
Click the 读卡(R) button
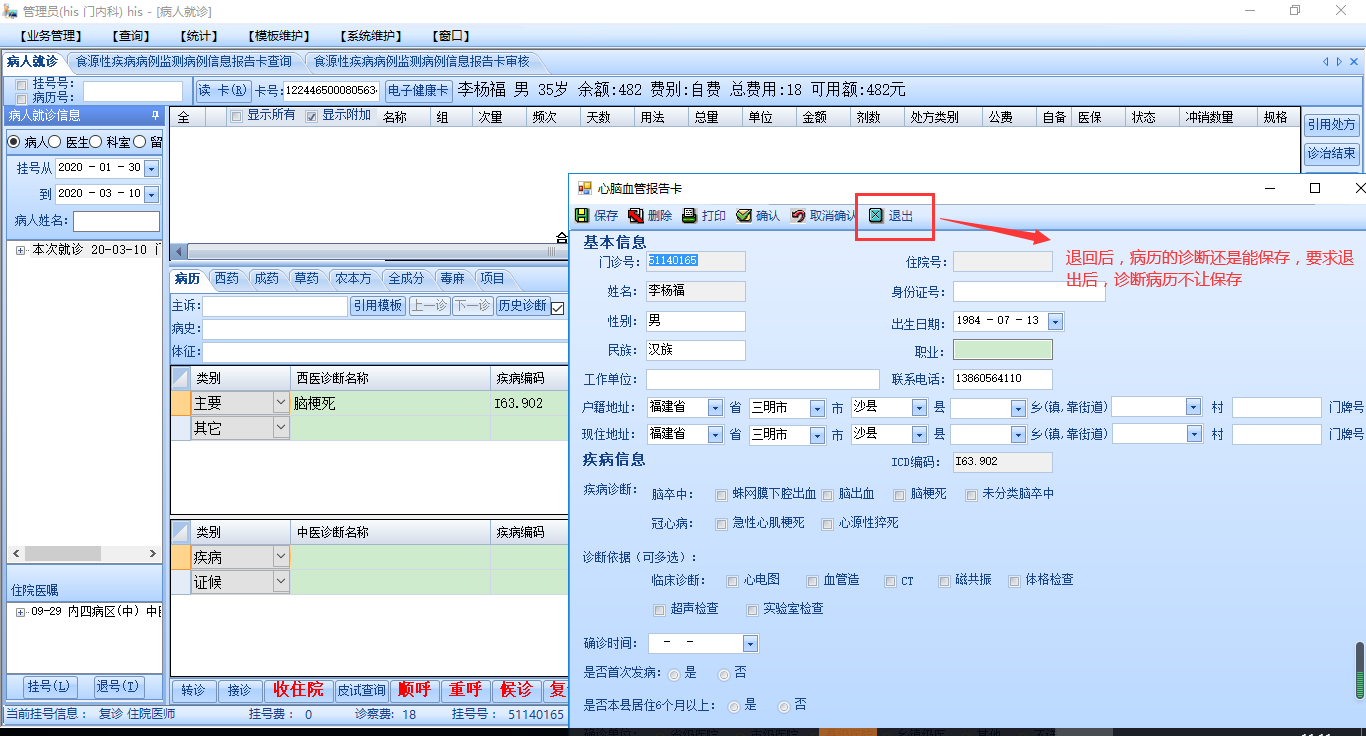click(223, 91)
